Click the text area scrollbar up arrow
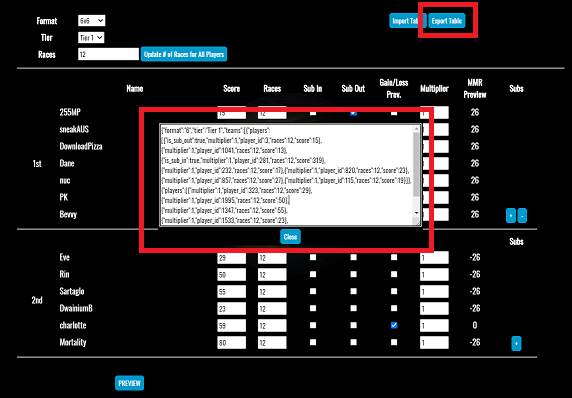 point(417,129)
